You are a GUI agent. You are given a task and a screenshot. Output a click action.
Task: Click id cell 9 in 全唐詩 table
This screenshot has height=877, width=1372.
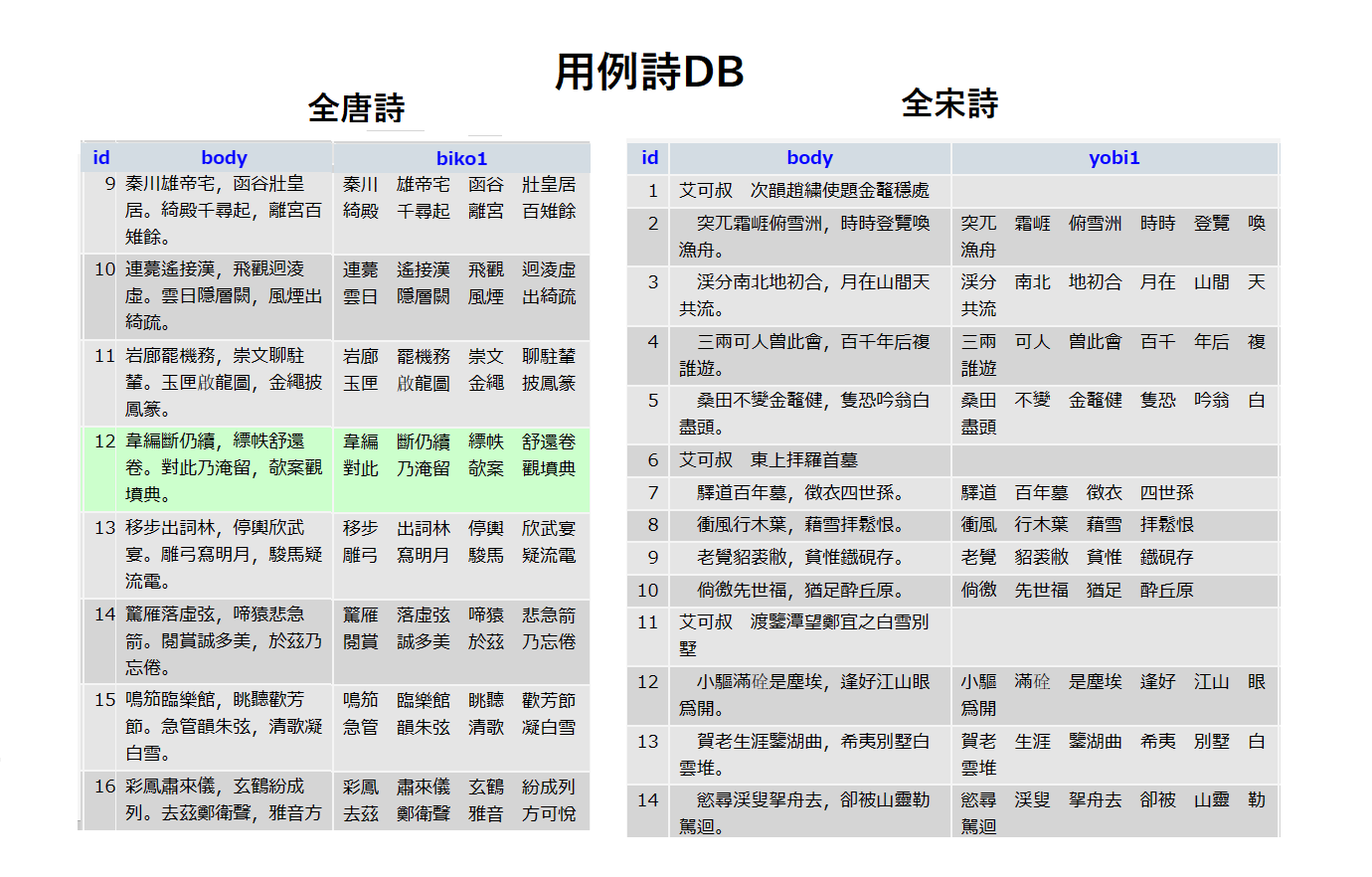pos(100,212)
